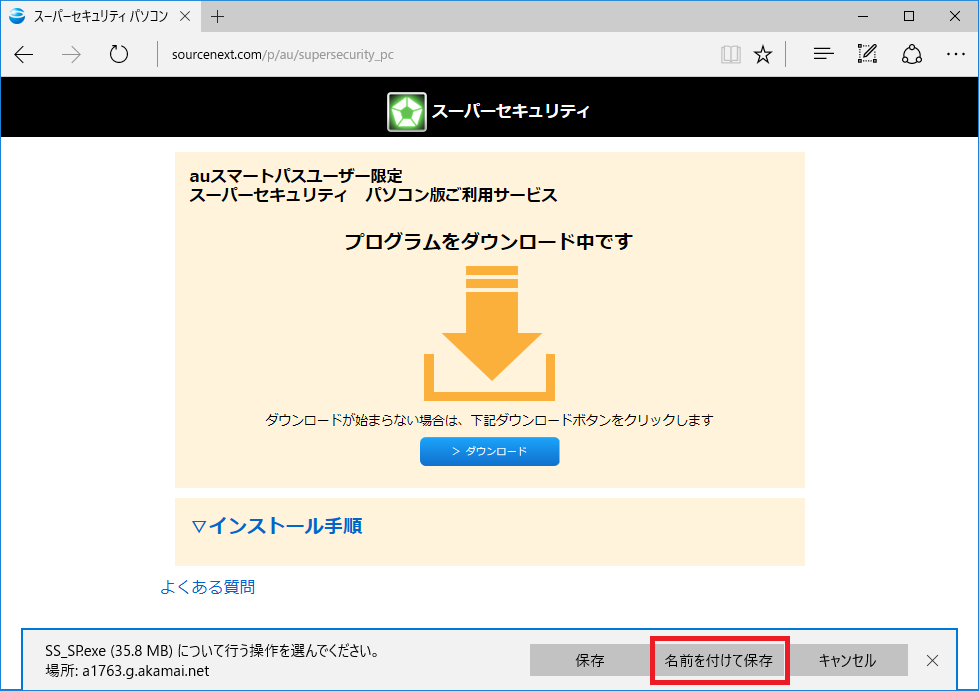This screenshot has width=979, height=691.
Task: Close the スーパーセキュリティ パソコン tab
Action: tap(185, 16)
